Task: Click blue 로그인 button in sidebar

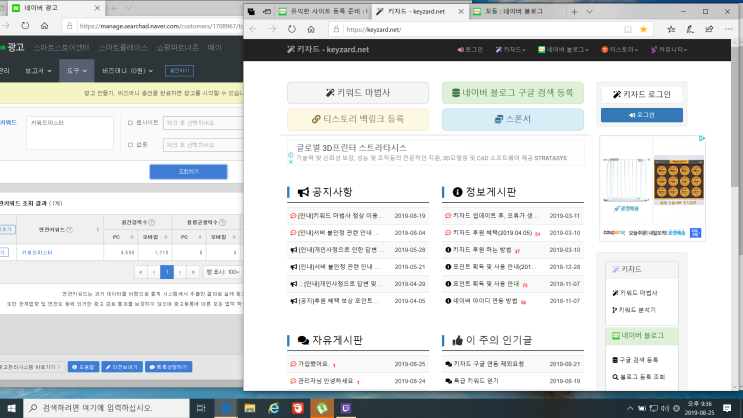Action: click(x=642, y=115)
